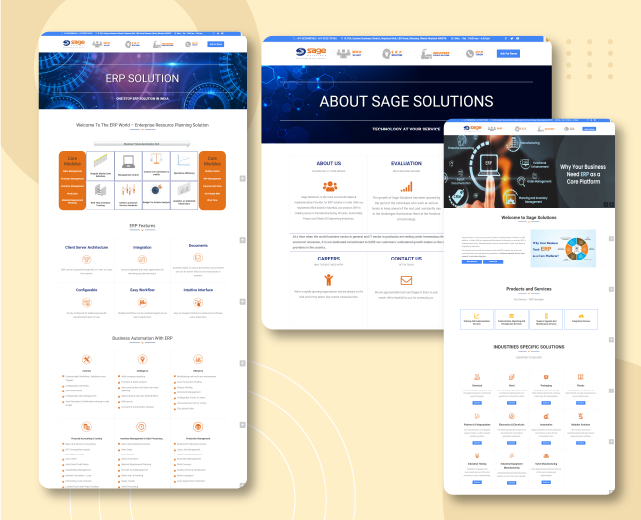Click the Easy Workflow feature icon
This screenshot has width=641, height=520.
coord(142,303)
